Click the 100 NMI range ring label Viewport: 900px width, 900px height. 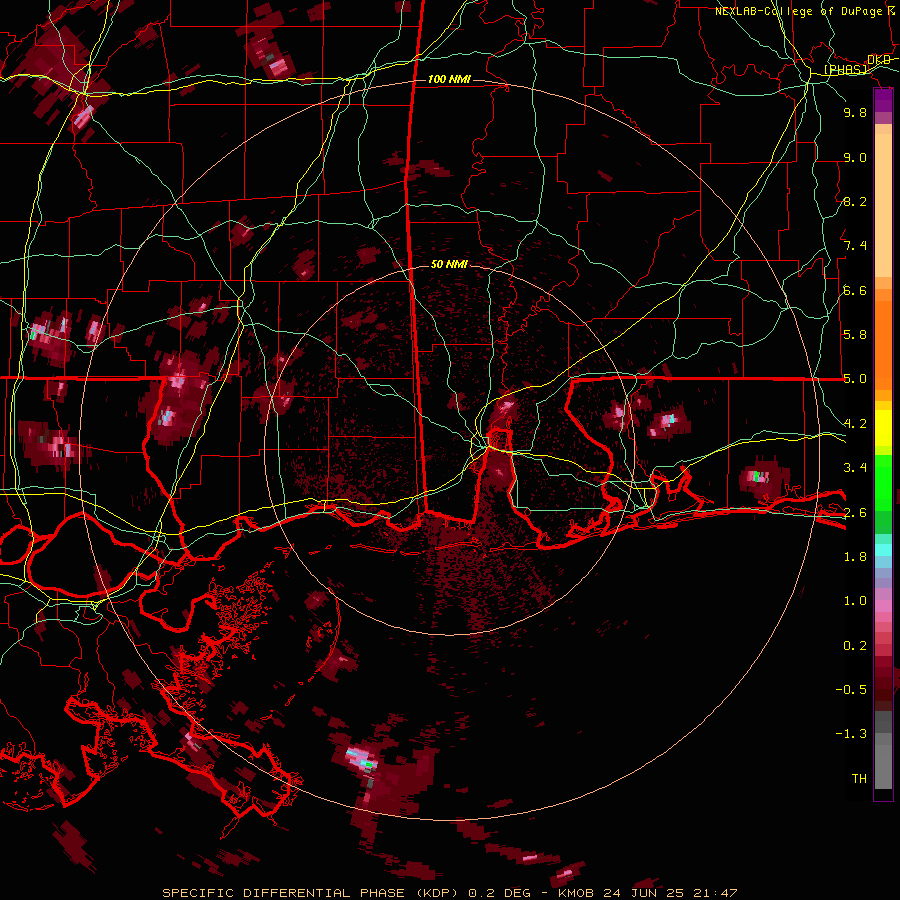tap(449, 79)
